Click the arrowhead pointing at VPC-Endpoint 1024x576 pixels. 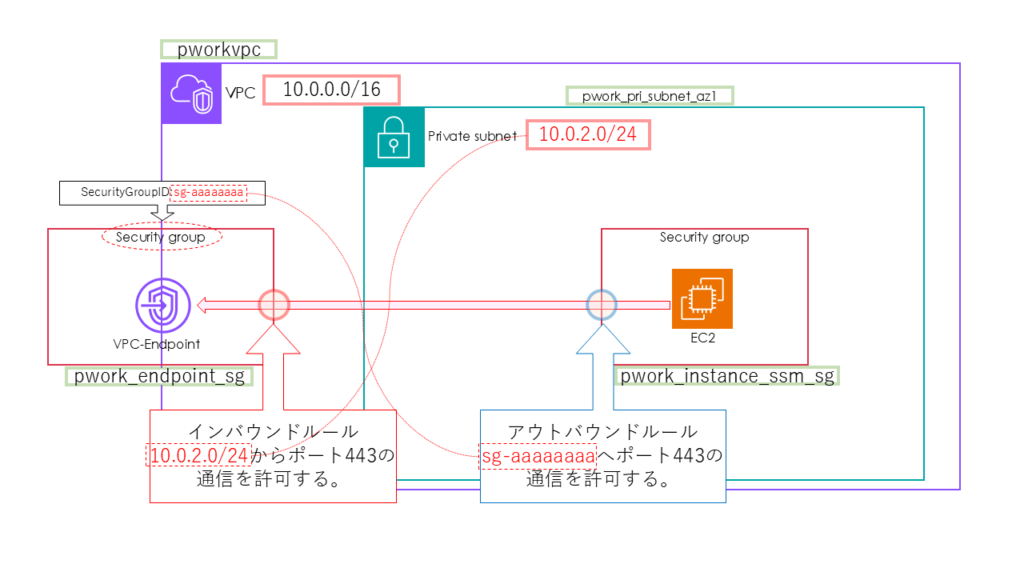click(x=205, y=304)
